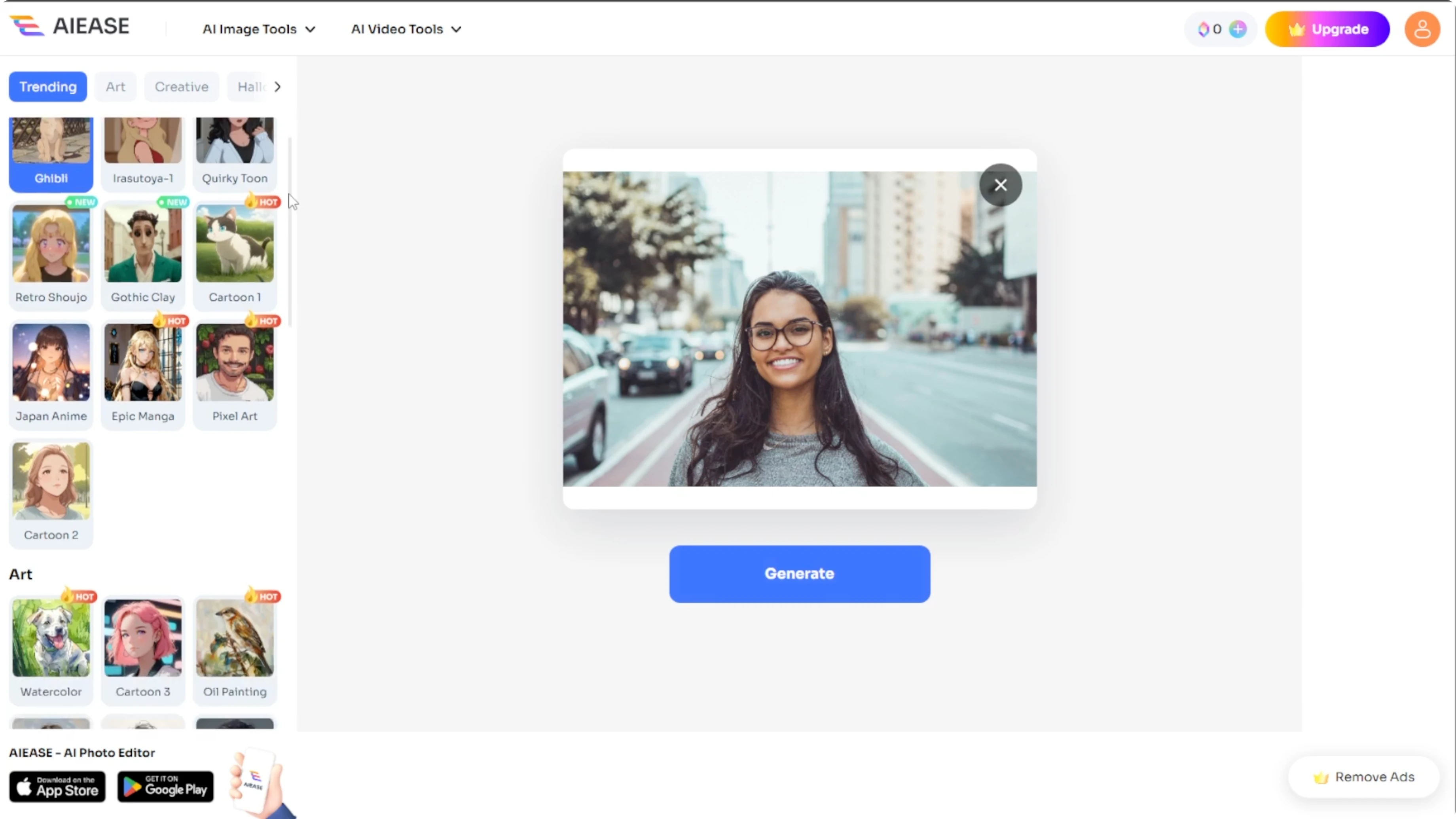Click the uploaded woman photo preview
The height and width of the screenshot is (819, 1456).
point(799,328)
